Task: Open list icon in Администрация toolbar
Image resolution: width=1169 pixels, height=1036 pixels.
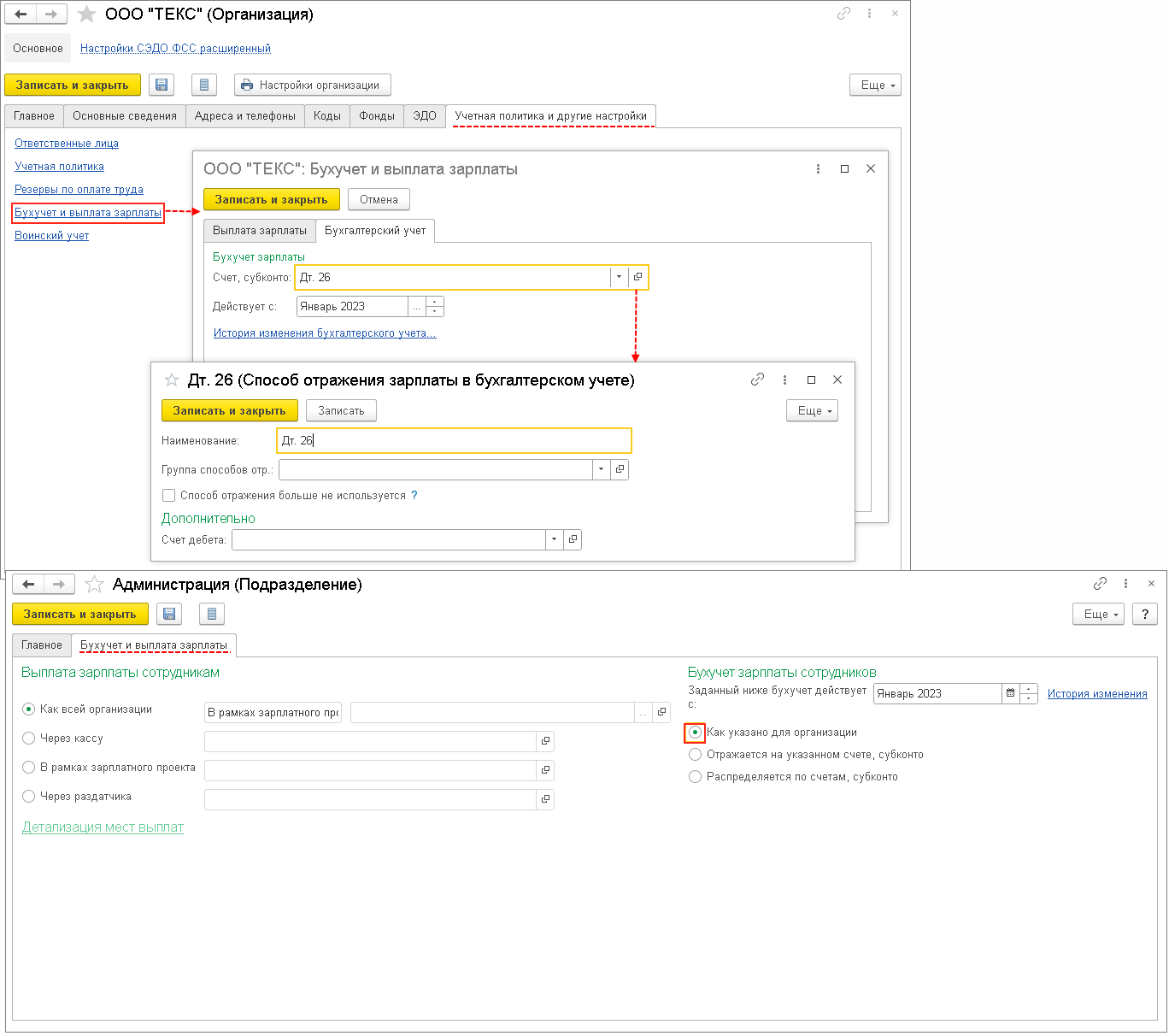Action: coord(211,614)
